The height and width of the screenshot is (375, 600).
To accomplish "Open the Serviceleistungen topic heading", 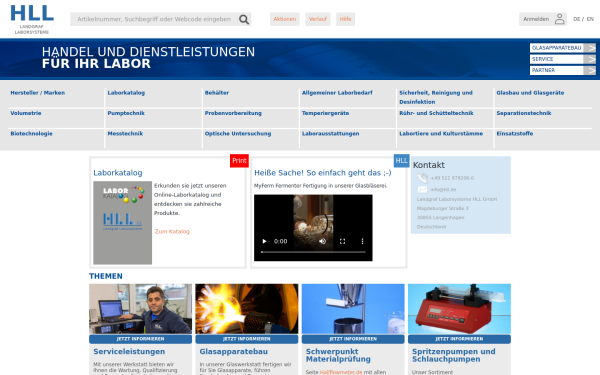I will (129, 352).
